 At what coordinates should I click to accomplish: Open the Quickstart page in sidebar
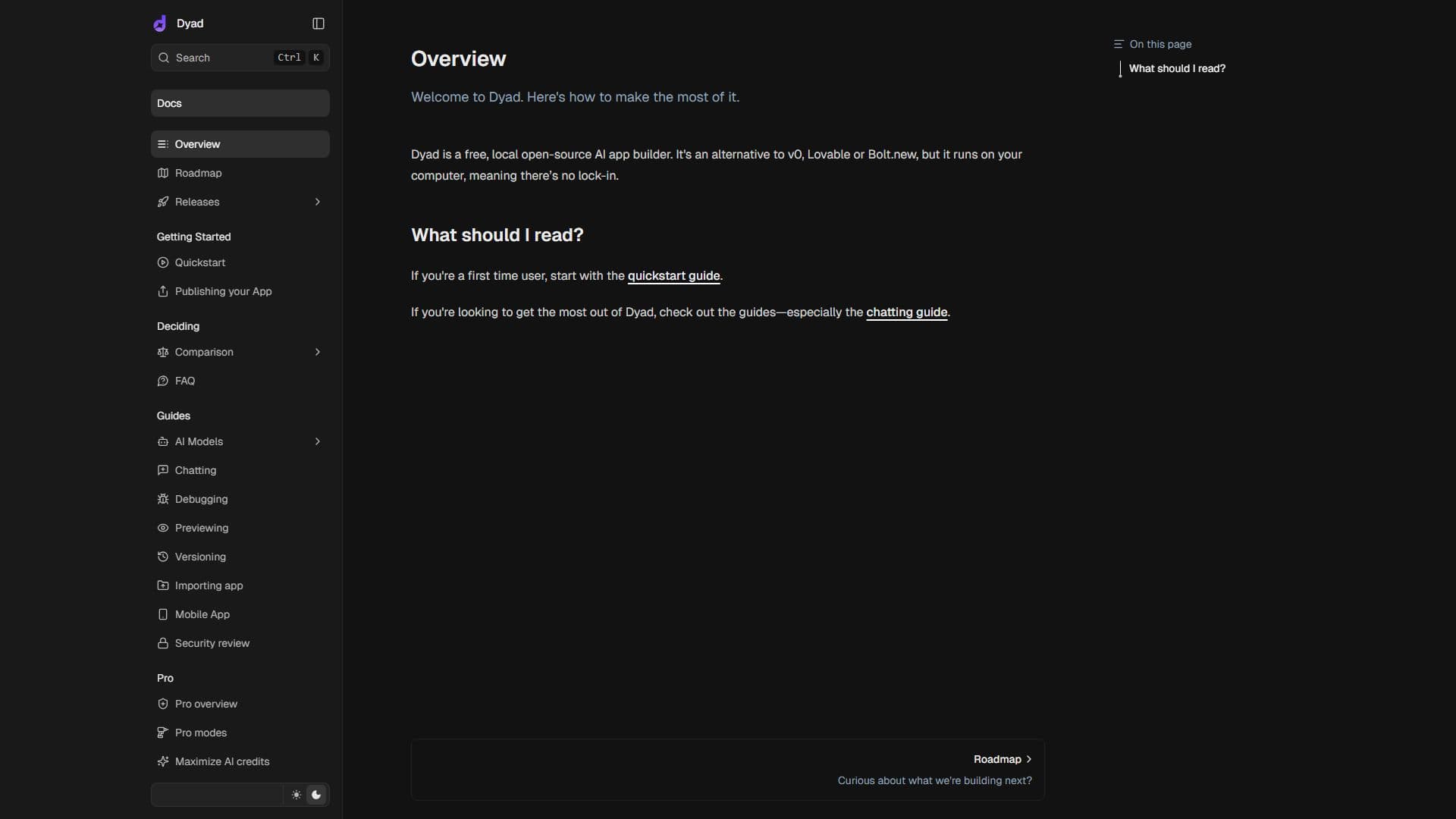(x=240, y=262)
